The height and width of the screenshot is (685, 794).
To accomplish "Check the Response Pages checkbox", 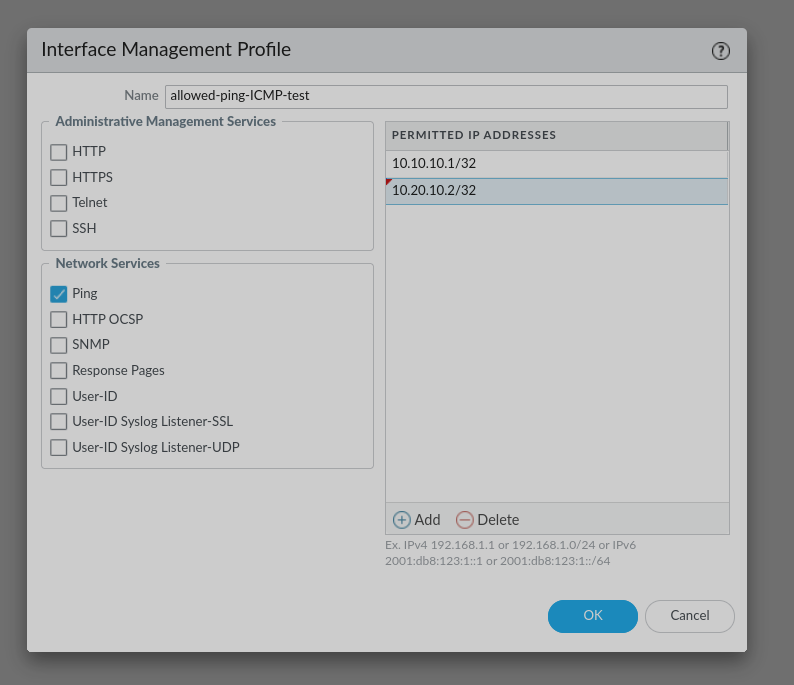I will [x=59, y=371].
